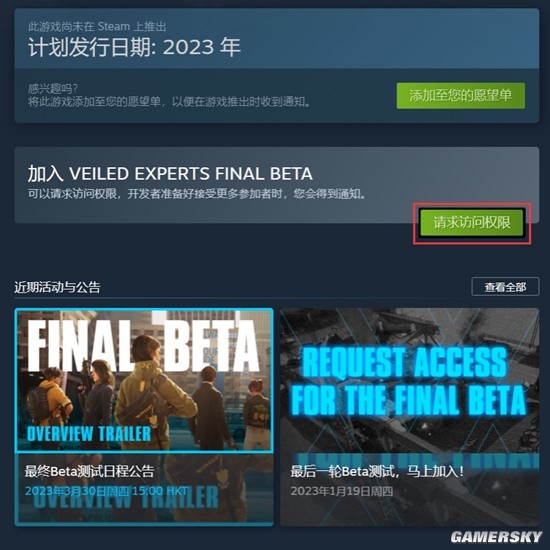Viewport: 550px width, 550px height.
Task: Click the green 添加至您的愿望单 wishlist button
Action: click(461, 95)
